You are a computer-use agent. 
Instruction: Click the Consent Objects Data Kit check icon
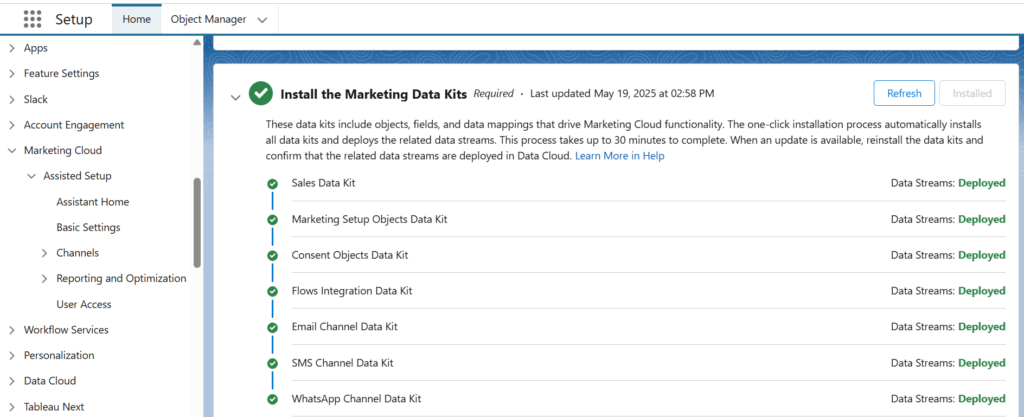(x=272, y=256)
